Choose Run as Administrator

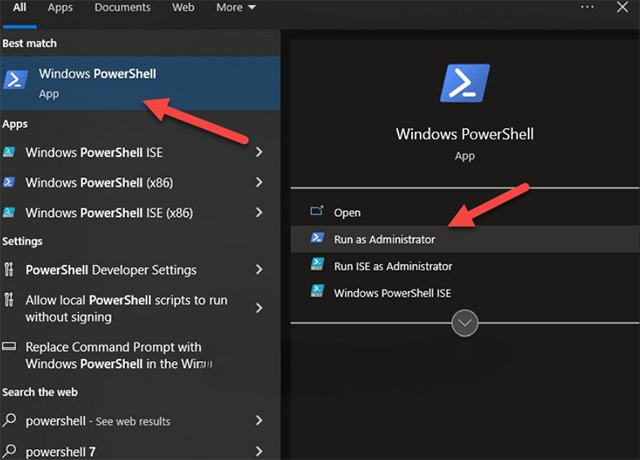(465, 239)
